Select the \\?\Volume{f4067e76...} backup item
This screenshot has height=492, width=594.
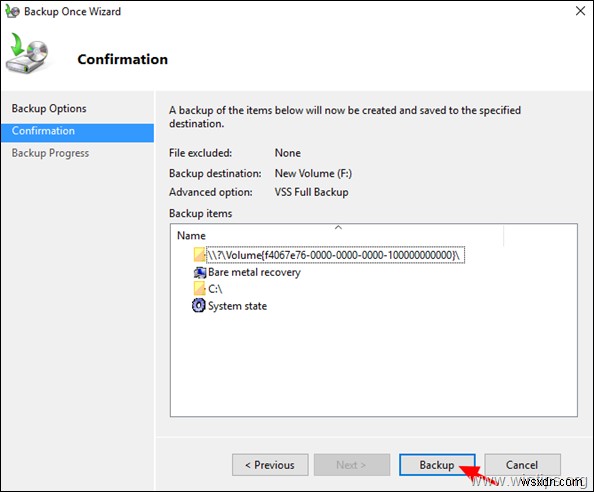coord(335,255)
